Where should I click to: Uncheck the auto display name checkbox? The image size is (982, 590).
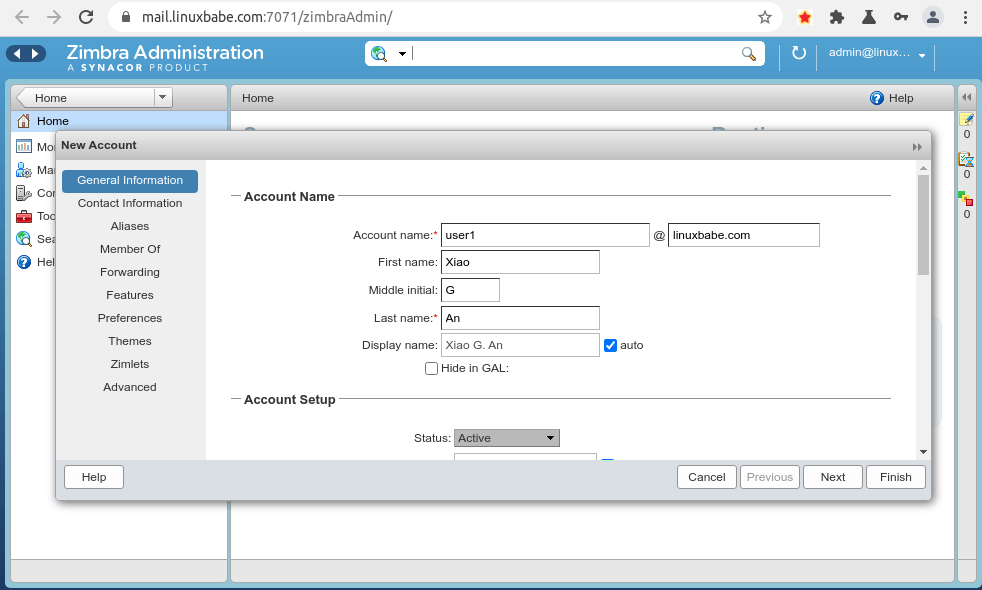[x=610, y=345]
